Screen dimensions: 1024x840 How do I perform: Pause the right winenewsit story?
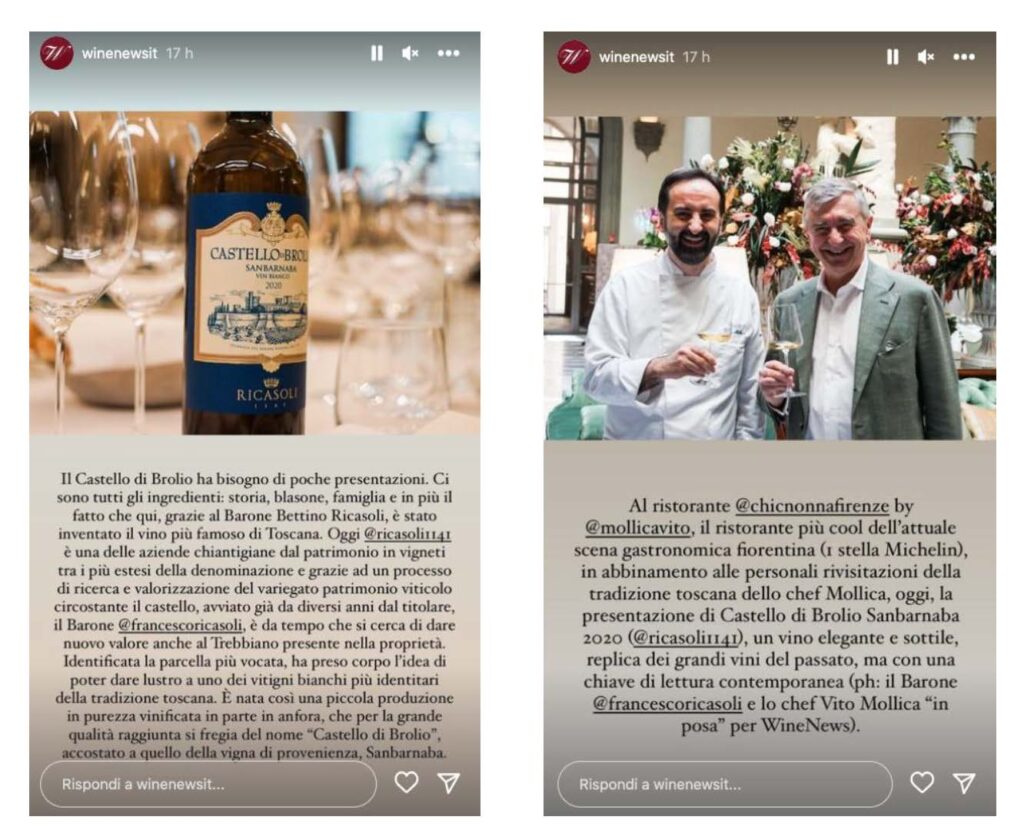(x=893, y=57)
